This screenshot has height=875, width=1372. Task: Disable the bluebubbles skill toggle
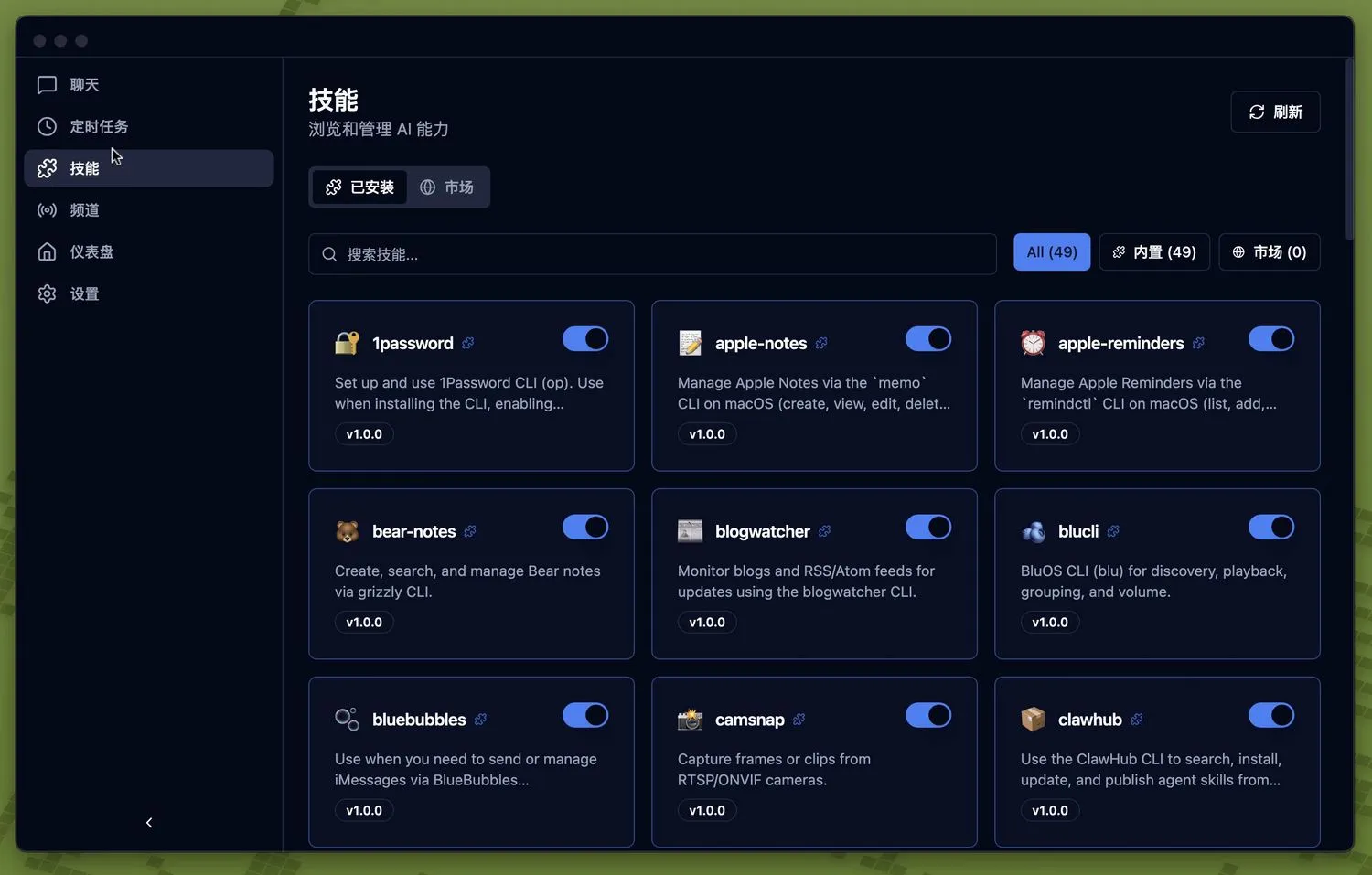pos(585,716)
